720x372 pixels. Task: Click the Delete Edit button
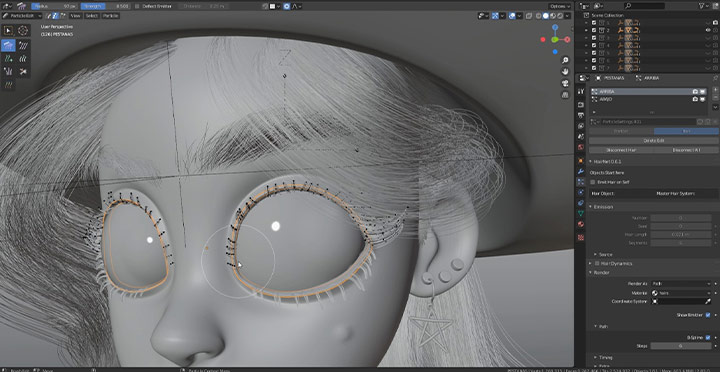pos(654,141)
